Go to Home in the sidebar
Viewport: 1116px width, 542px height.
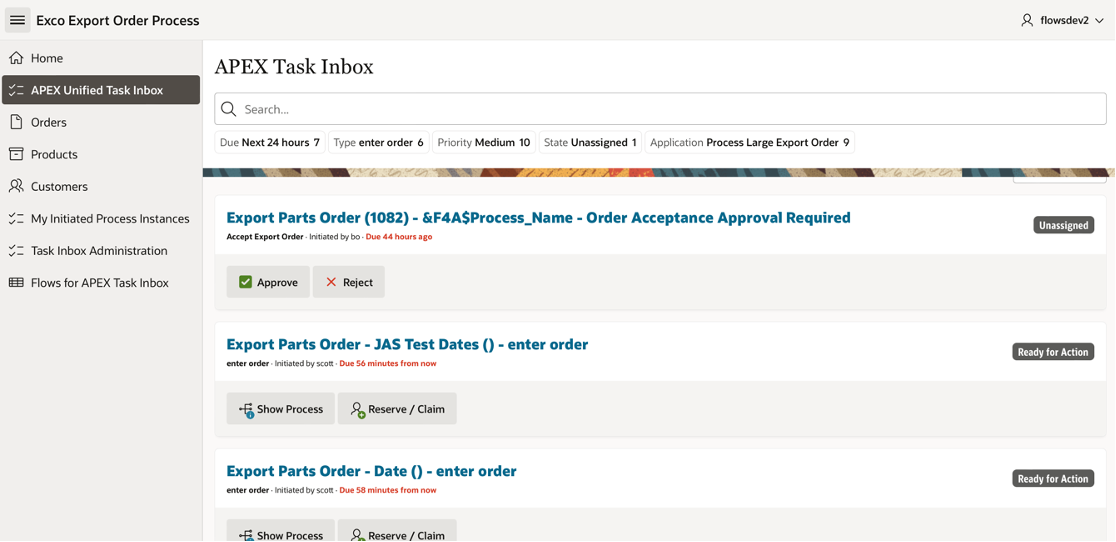point(100,58)
